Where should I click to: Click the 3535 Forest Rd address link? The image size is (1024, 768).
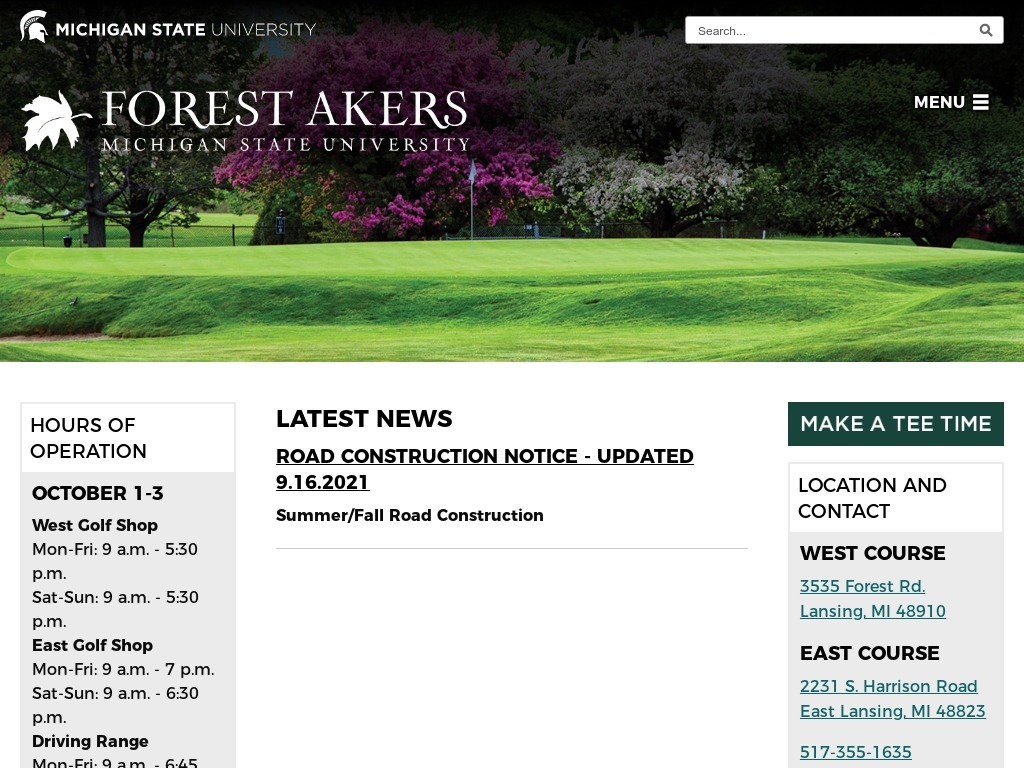pos(872,598)
